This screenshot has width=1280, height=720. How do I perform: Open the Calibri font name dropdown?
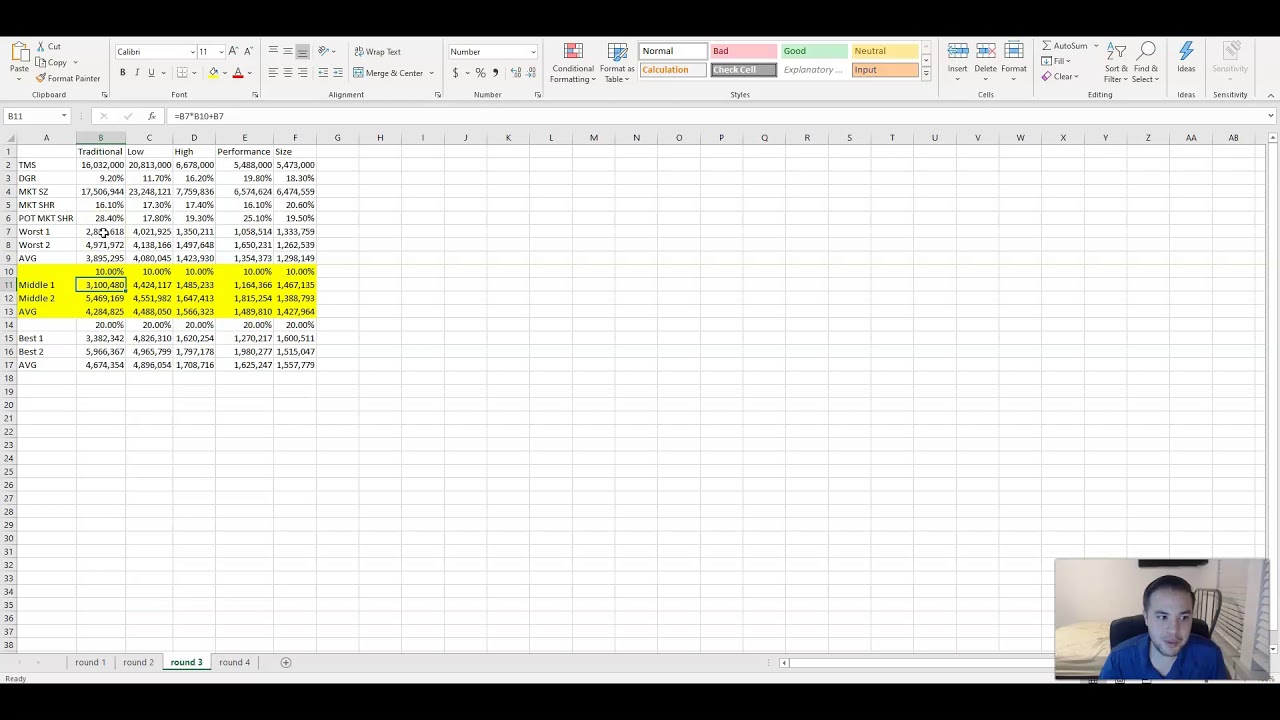192,52
